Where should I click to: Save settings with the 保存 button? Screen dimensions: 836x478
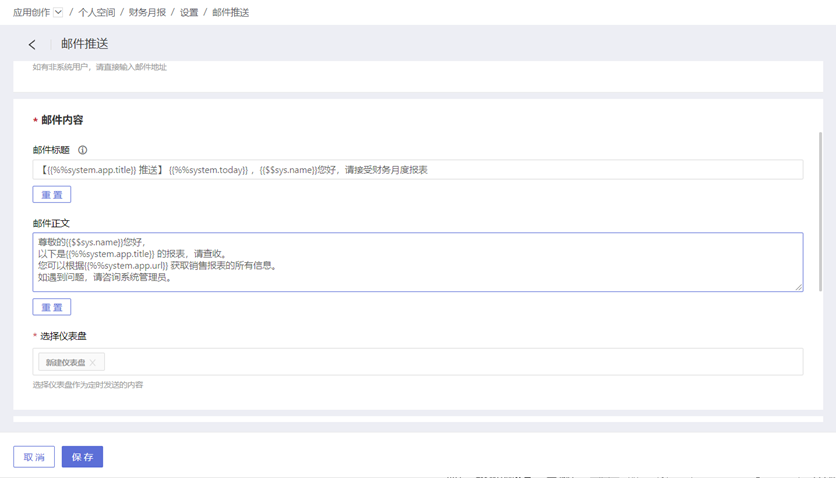[82, 457]
